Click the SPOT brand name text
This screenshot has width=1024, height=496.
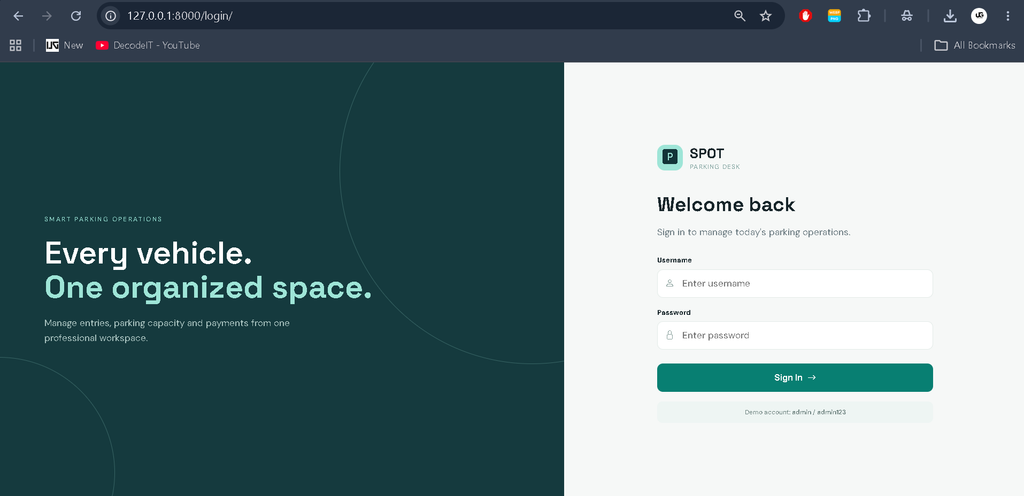[x=707, y=154]
